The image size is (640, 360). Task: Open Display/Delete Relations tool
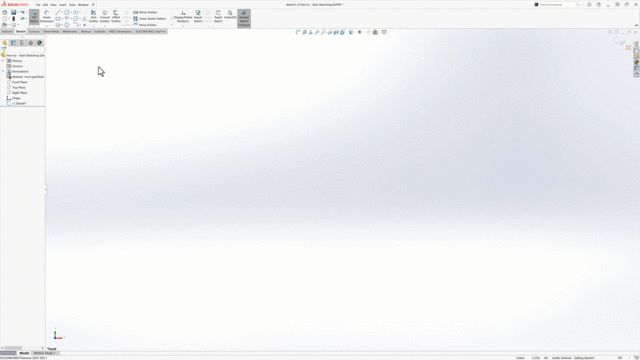183,16
